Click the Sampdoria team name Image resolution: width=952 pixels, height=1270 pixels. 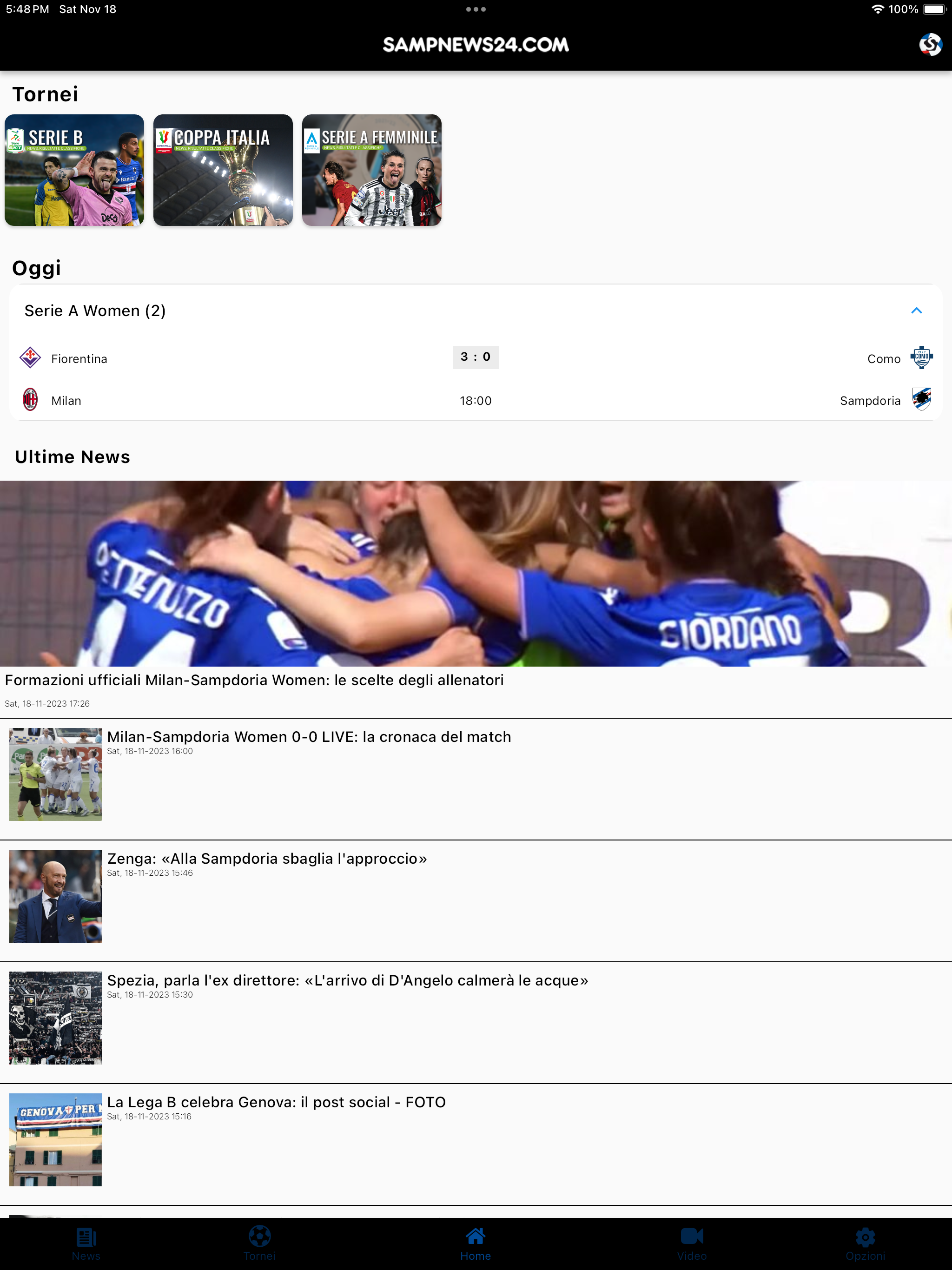point(870,401)
